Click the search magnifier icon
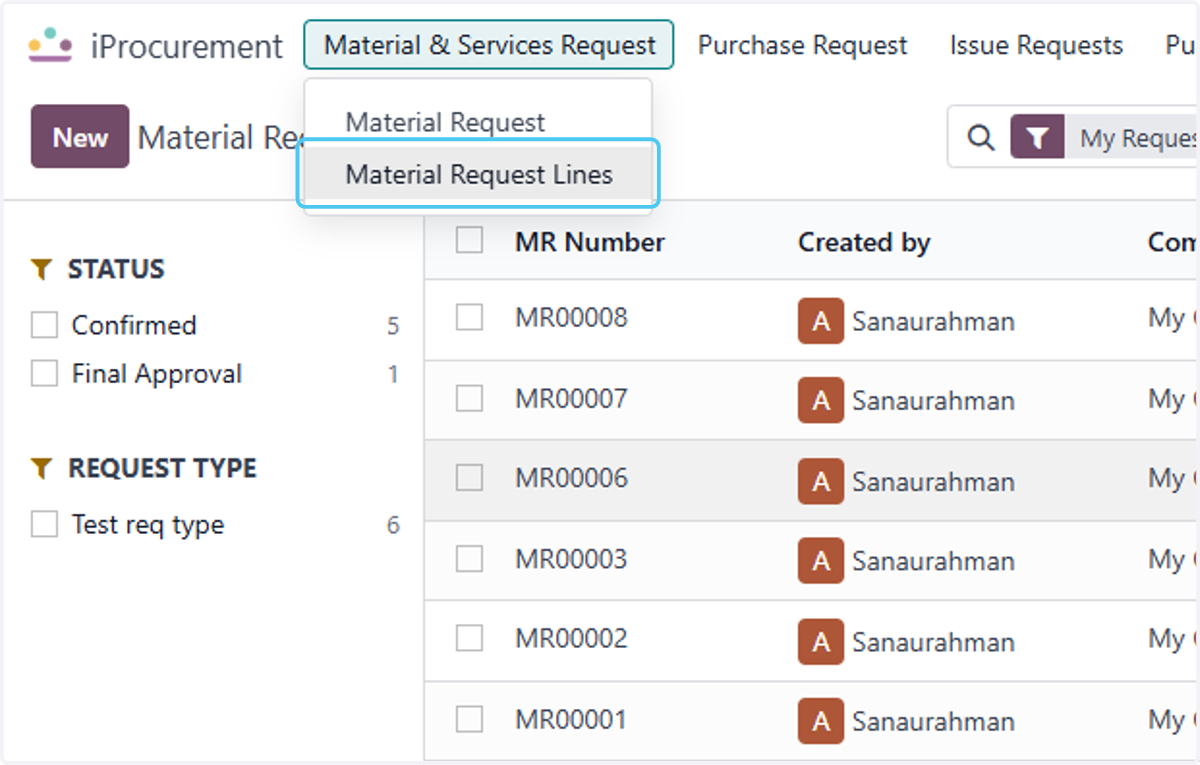Viewport: 1200px width, 765px height. coord(982,138)
